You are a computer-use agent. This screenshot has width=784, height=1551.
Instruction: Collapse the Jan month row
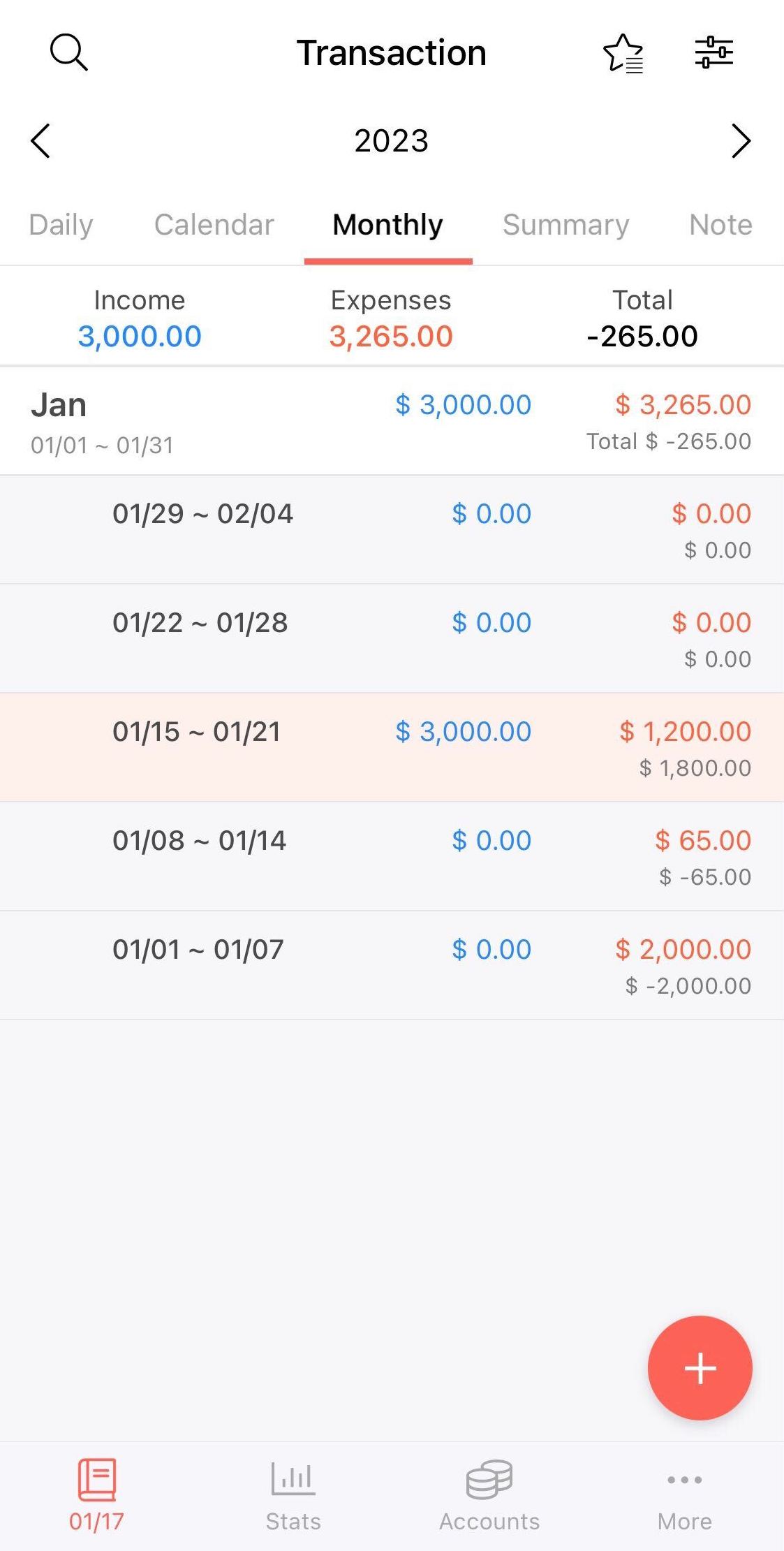(x=392, y=421)
